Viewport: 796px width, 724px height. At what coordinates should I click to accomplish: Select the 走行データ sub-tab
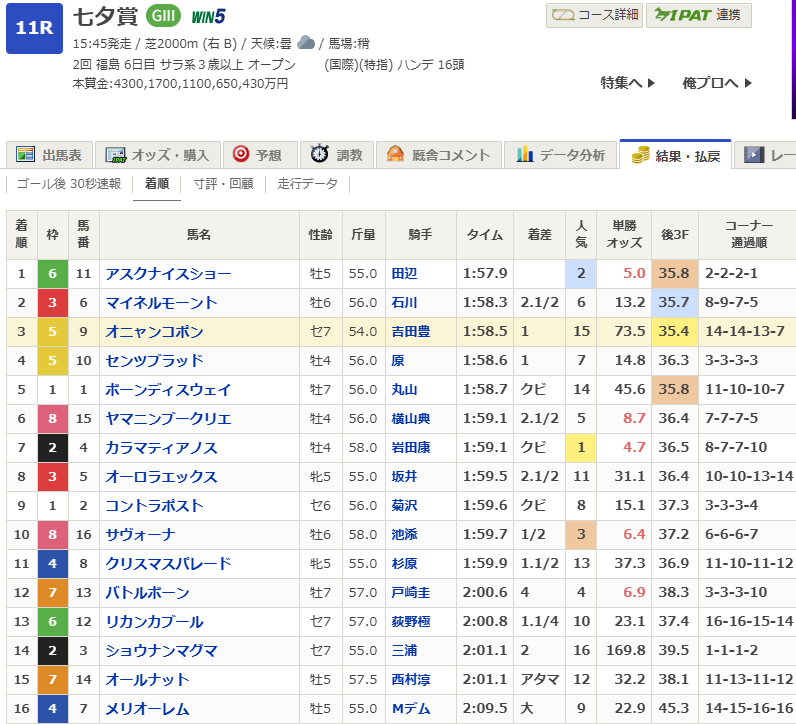point(307,184)
